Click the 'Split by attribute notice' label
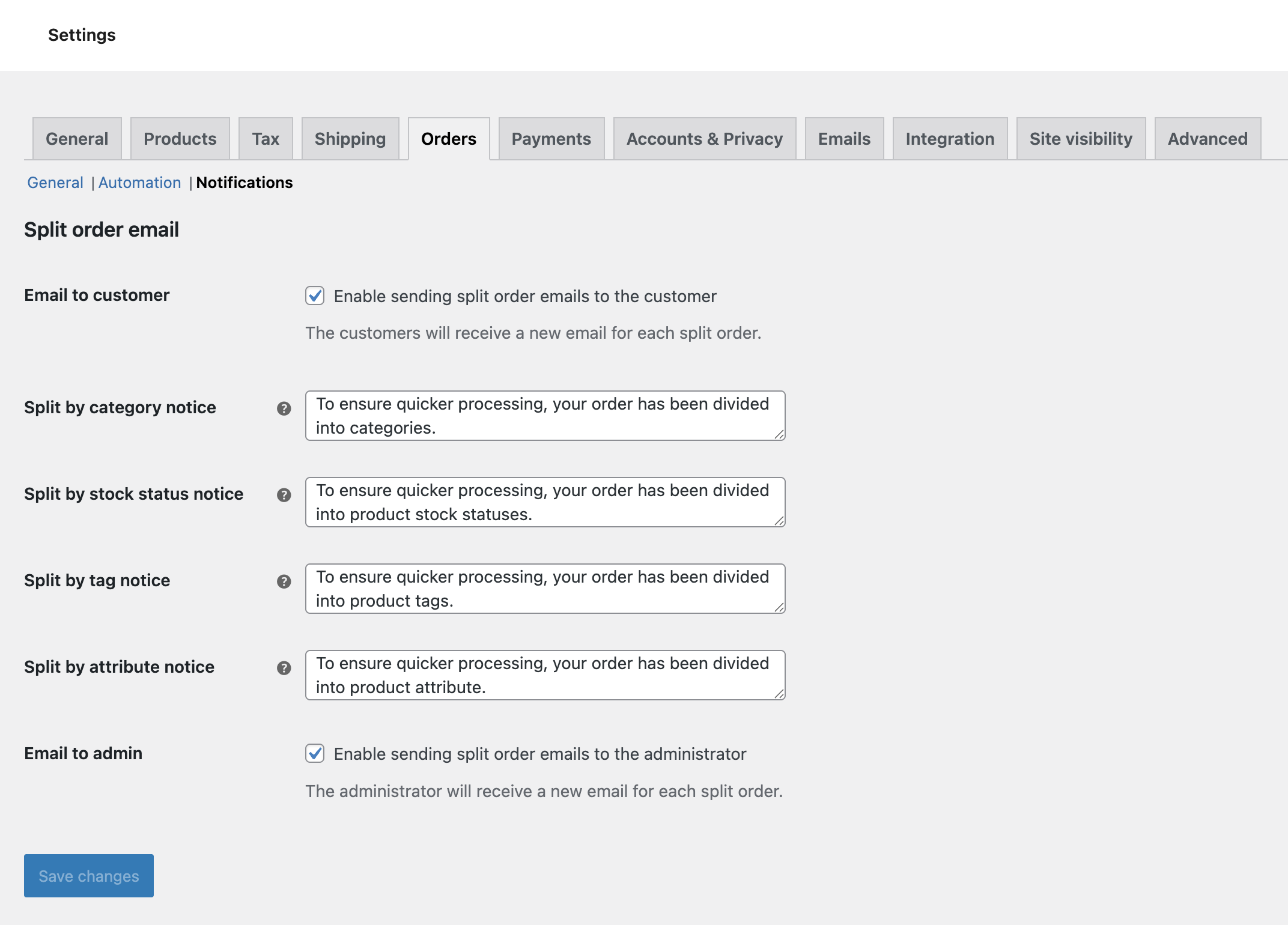 coord(119,667)
